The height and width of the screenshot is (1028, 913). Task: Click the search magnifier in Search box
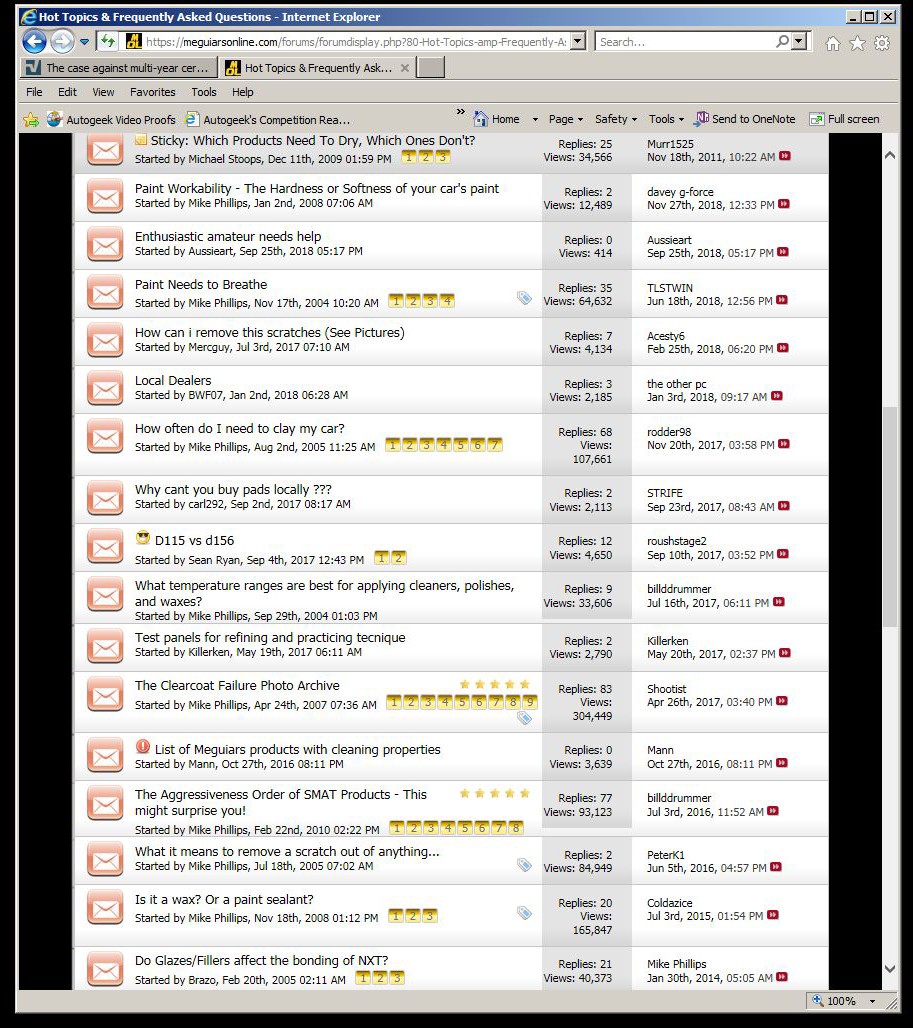pyautogui.click(x=783, y=42)
